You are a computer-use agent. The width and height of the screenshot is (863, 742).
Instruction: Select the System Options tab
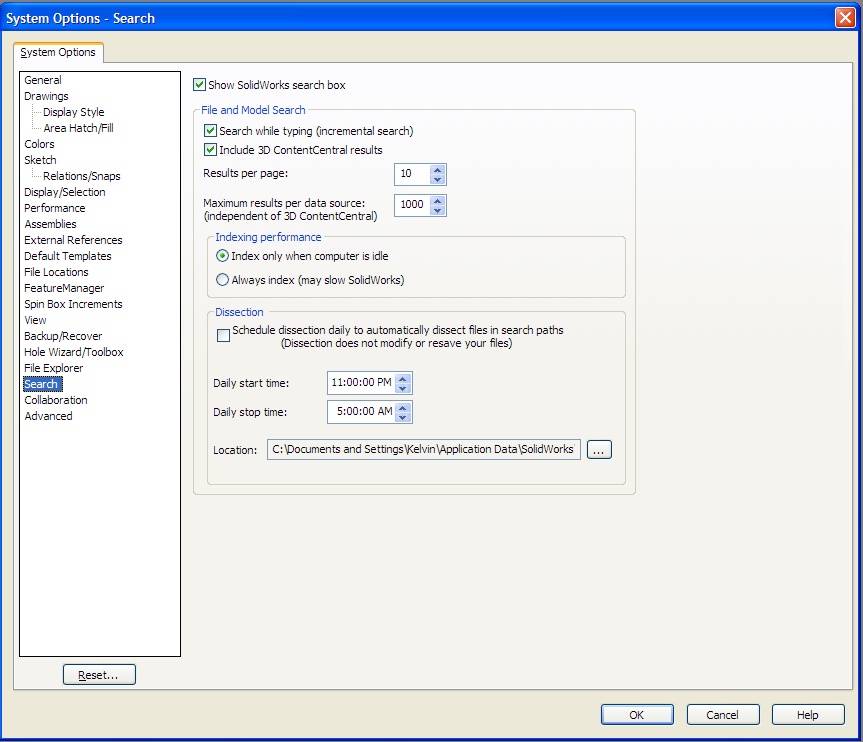58,52
